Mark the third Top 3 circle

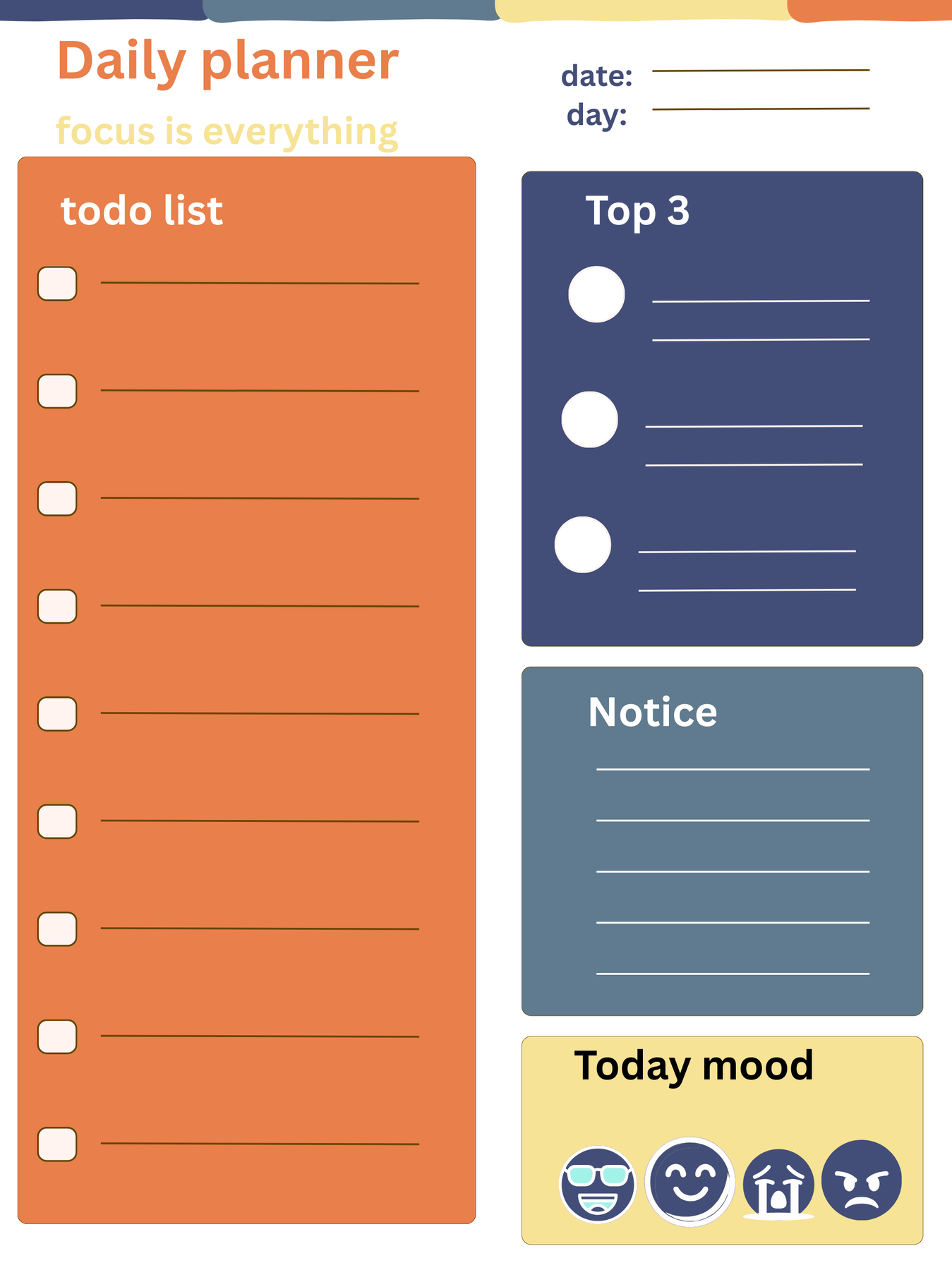(x=582, y=545)
